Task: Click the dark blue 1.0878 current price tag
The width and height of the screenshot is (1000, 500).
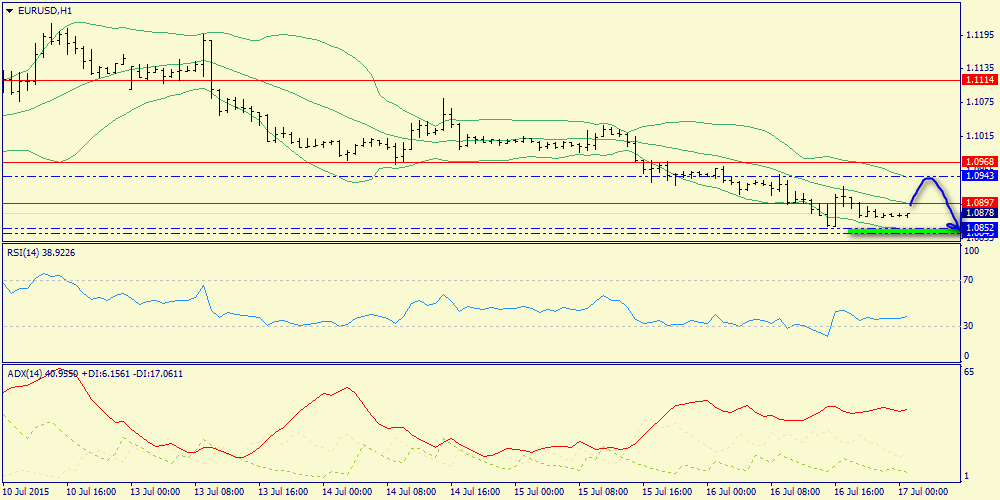Action: tap(978, 213)
